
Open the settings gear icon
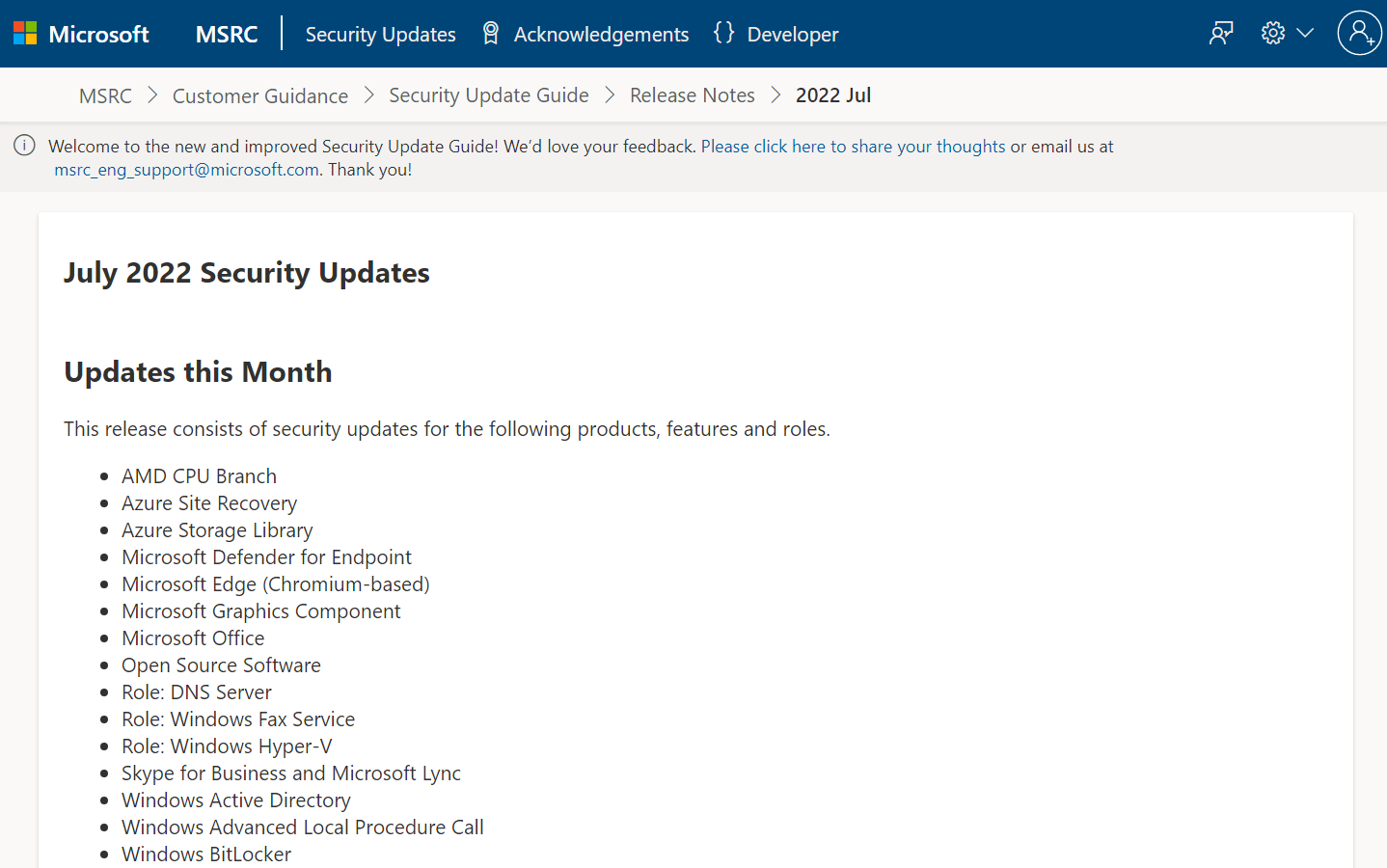1273,34
